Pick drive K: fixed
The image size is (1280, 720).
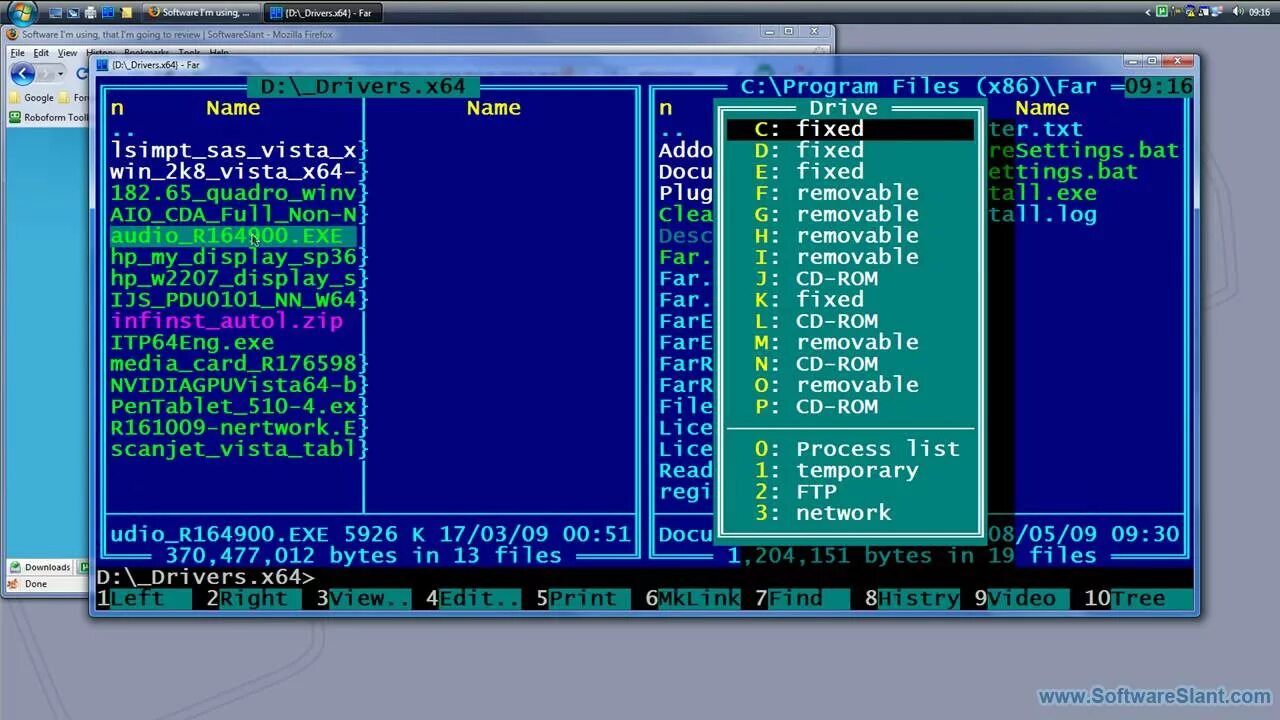click(x=850, y=299)
